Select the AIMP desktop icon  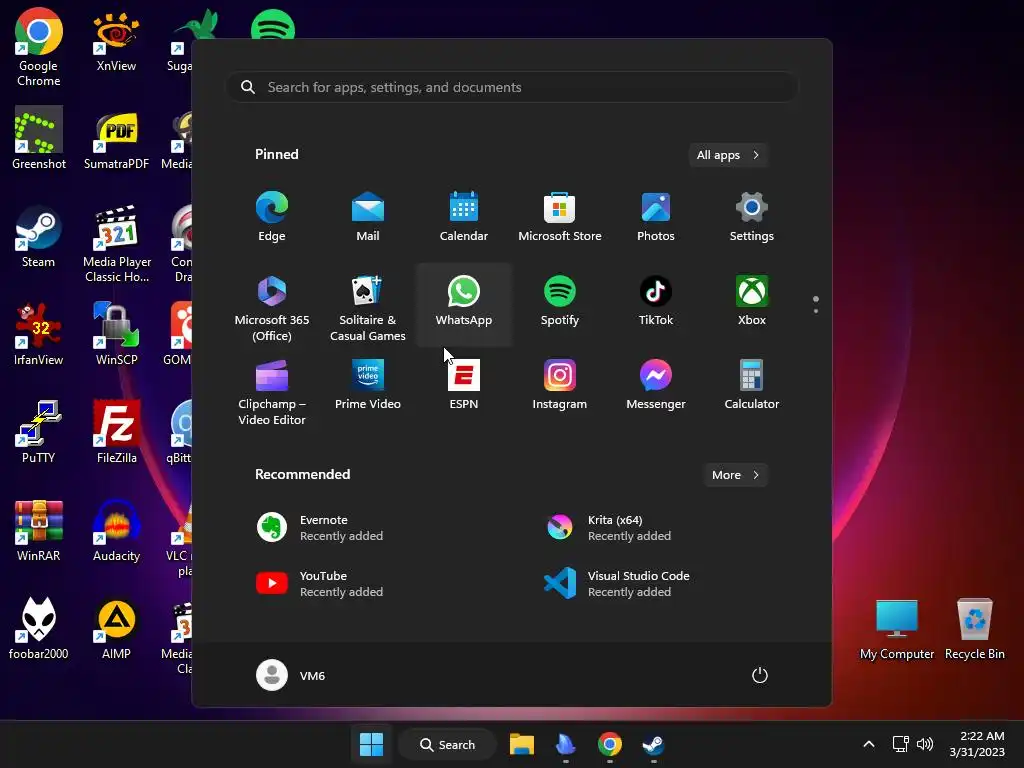click(116, 628)
